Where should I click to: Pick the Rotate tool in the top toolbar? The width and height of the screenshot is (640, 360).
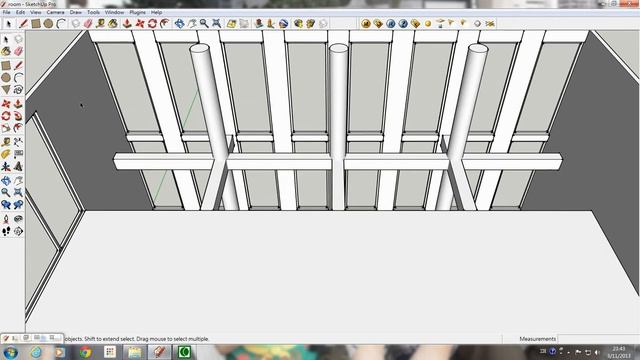pos(152,24)
